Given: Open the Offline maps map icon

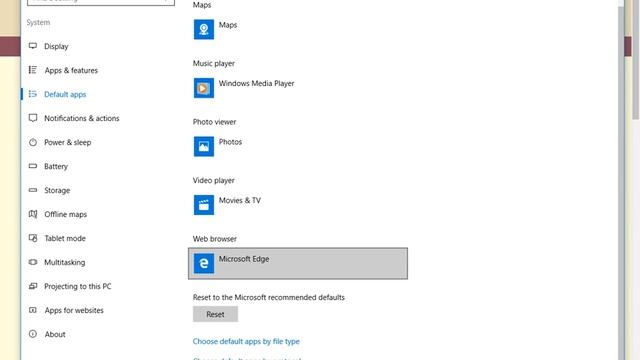Looking at the screenshot, I should [33, 214].
